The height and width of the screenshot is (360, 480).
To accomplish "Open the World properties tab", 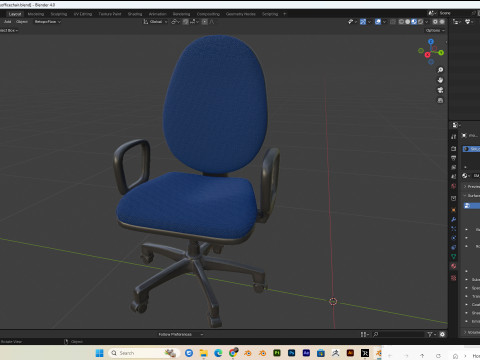I will pyautogui.click(x=454, y=186).
